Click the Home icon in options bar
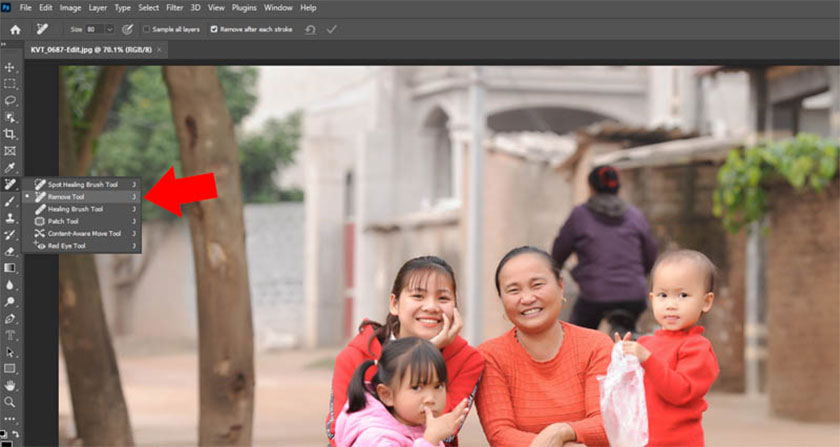This screenshot has height=447, width=840. click(16, 29)
